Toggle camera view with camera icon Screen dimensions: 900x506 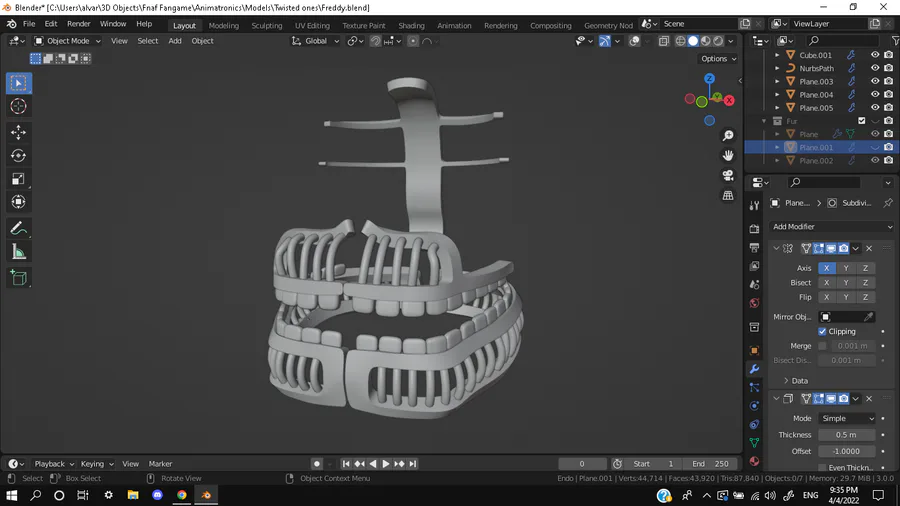(x=728, y=176)
